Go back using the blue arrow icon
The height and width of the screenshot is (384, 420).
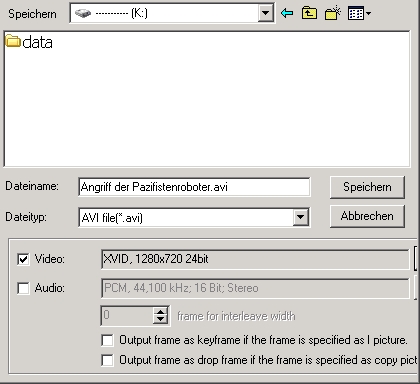(x=287, y=13)
